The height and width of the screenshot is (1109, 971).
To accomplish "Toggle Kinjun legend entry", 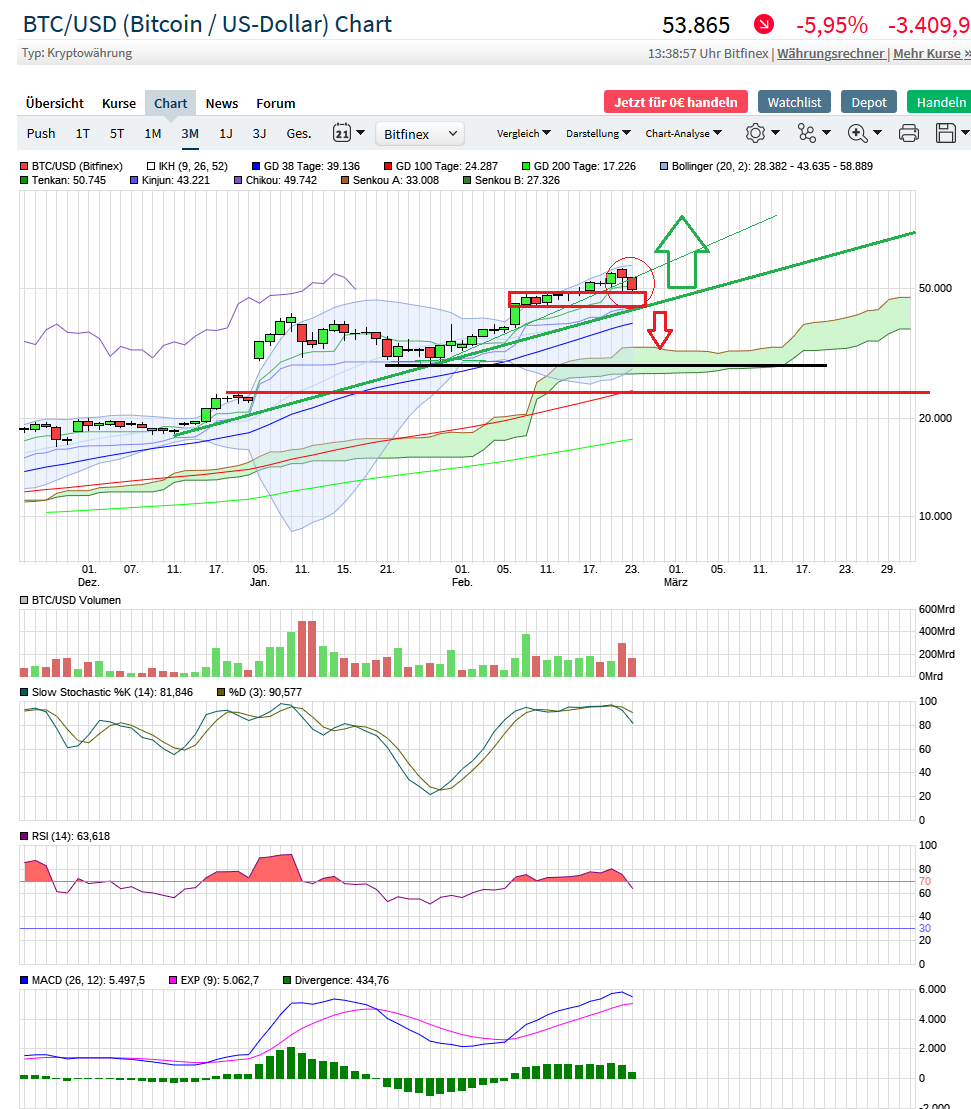I will coord(170,180).
